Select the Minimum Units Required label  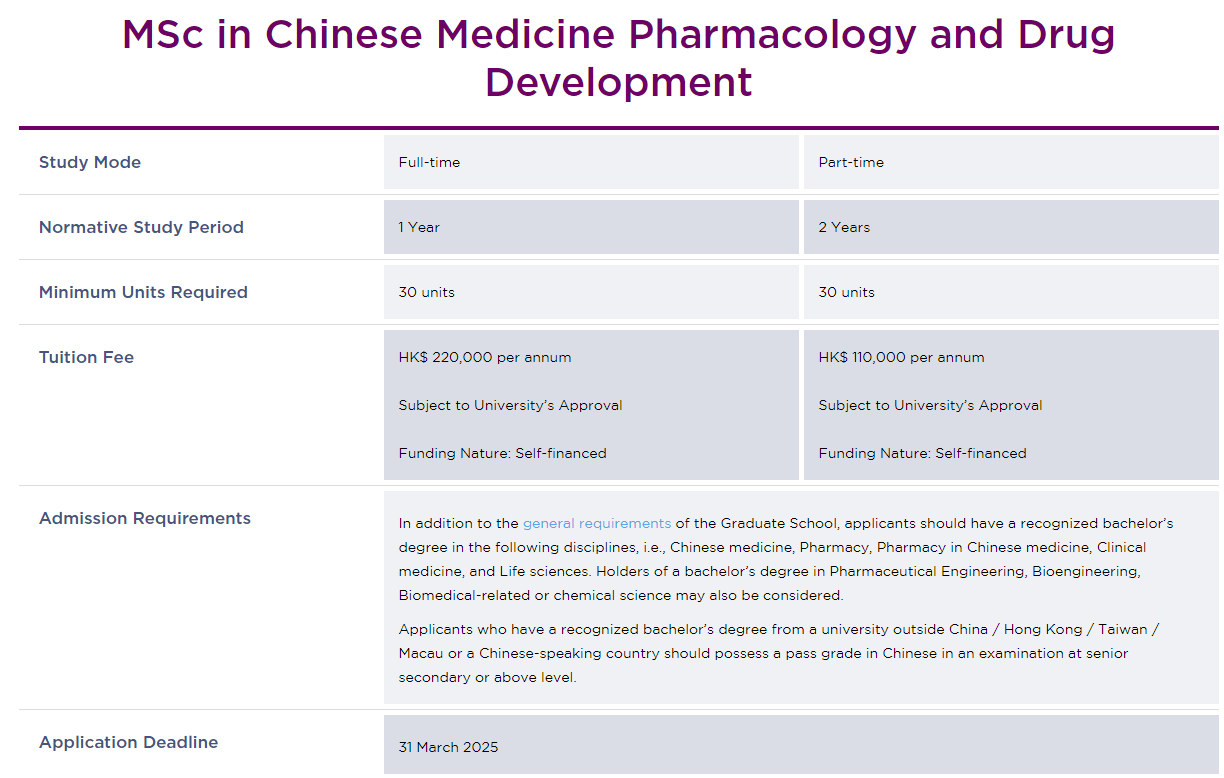tap(143, 292)
